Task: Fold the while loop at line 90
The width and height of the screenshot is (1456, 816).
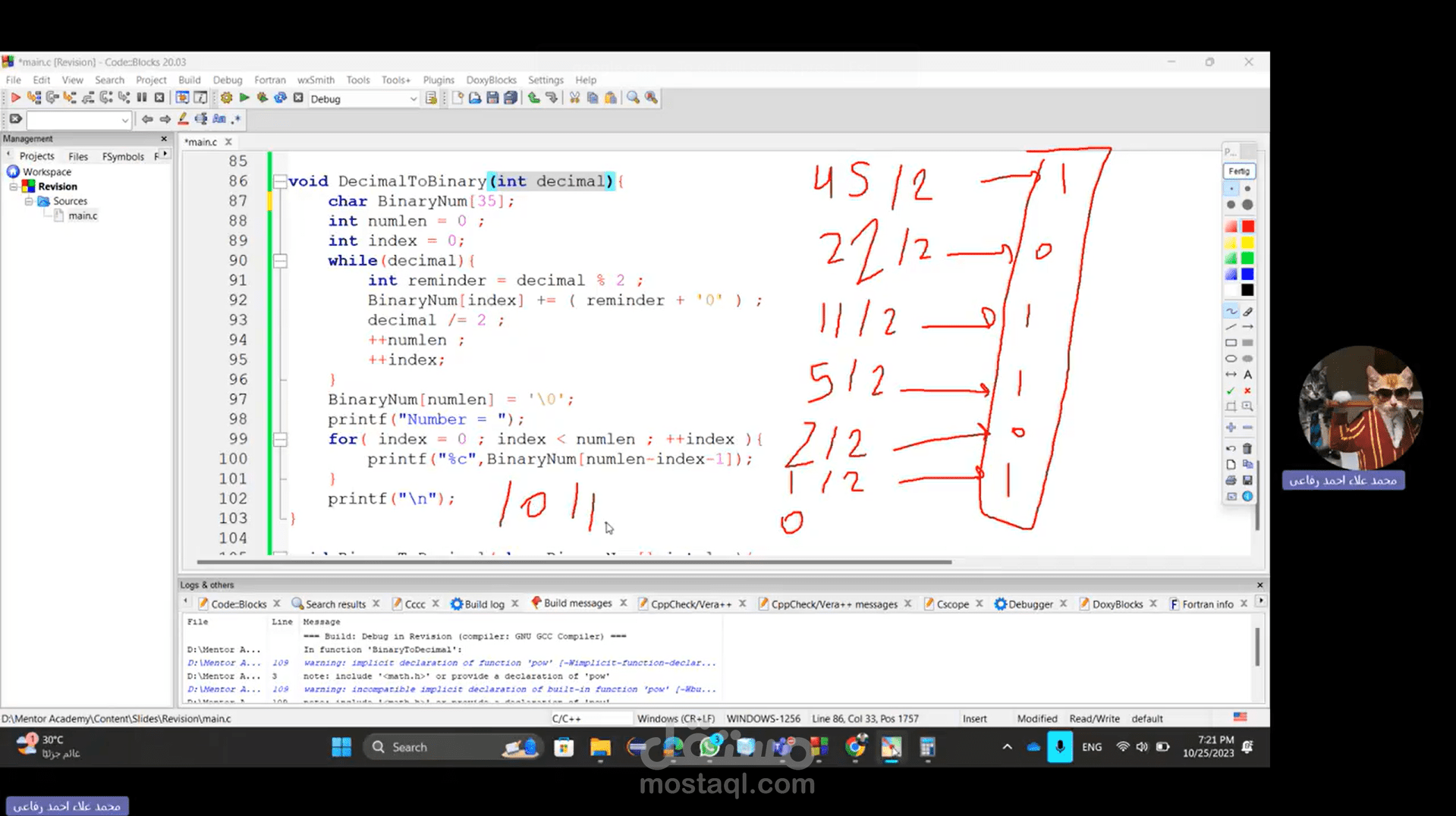Action: (x=280, y=261)
